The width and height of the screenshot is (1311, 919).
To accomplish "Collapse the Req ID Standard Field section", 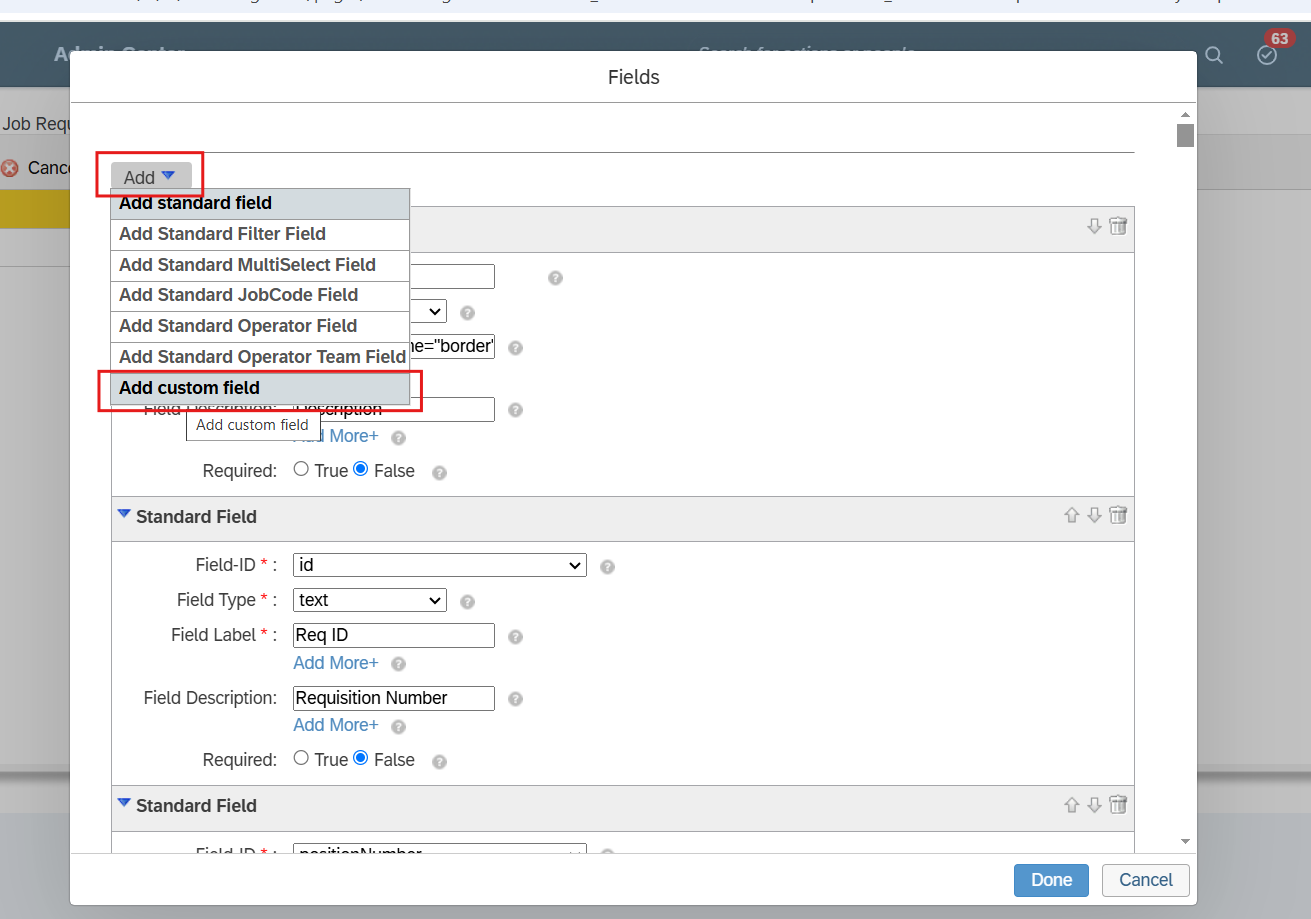I will click(x=124, y=514).
